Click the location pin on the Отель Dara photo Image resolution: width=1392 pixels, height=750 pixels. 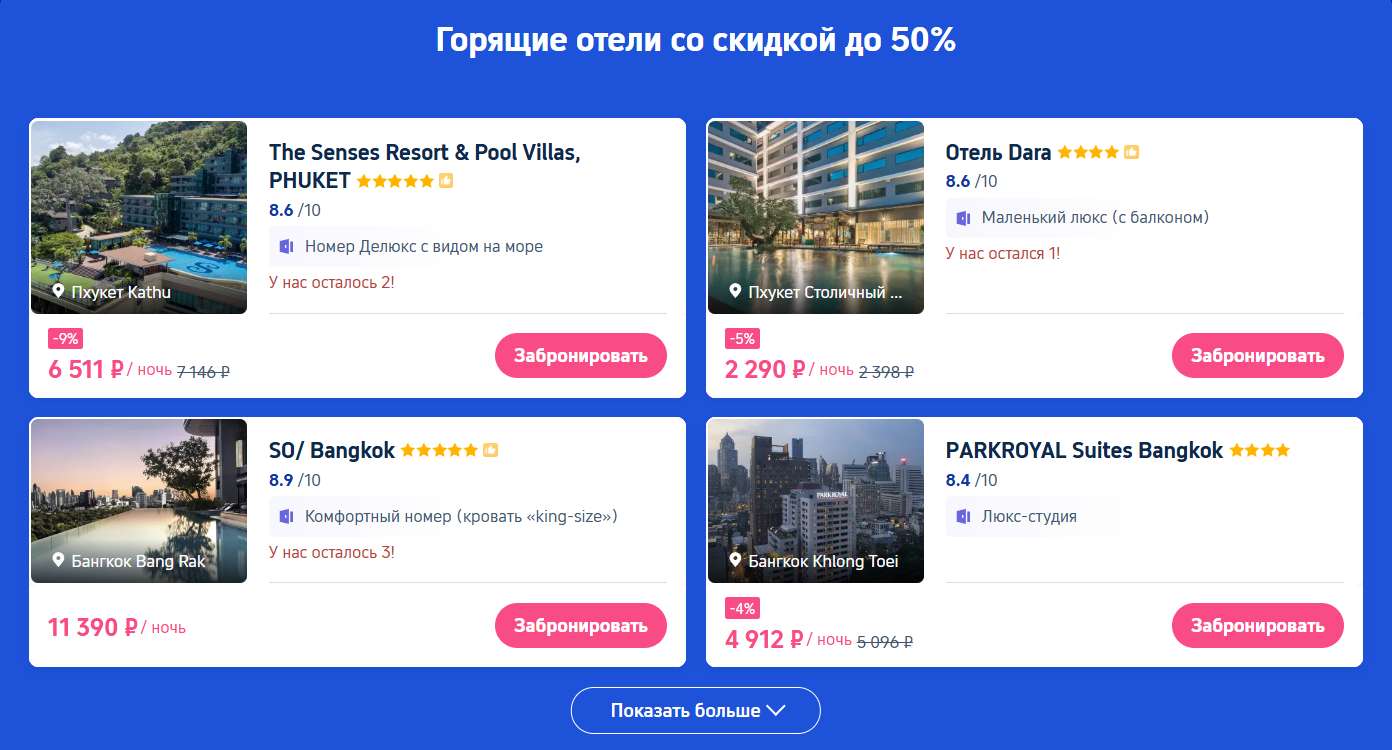735,291
